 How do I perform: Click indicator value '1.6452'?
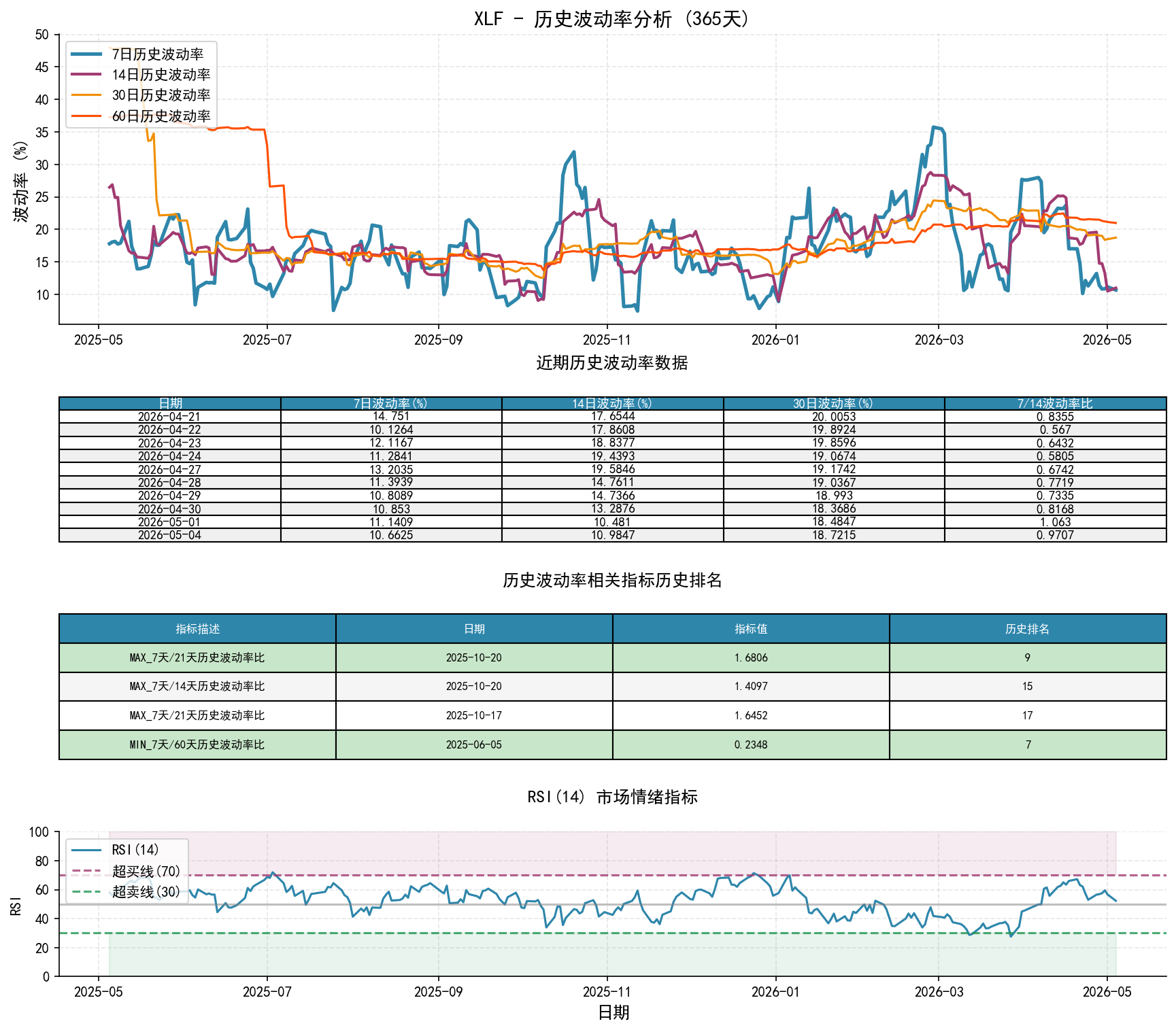pos(751,715)
